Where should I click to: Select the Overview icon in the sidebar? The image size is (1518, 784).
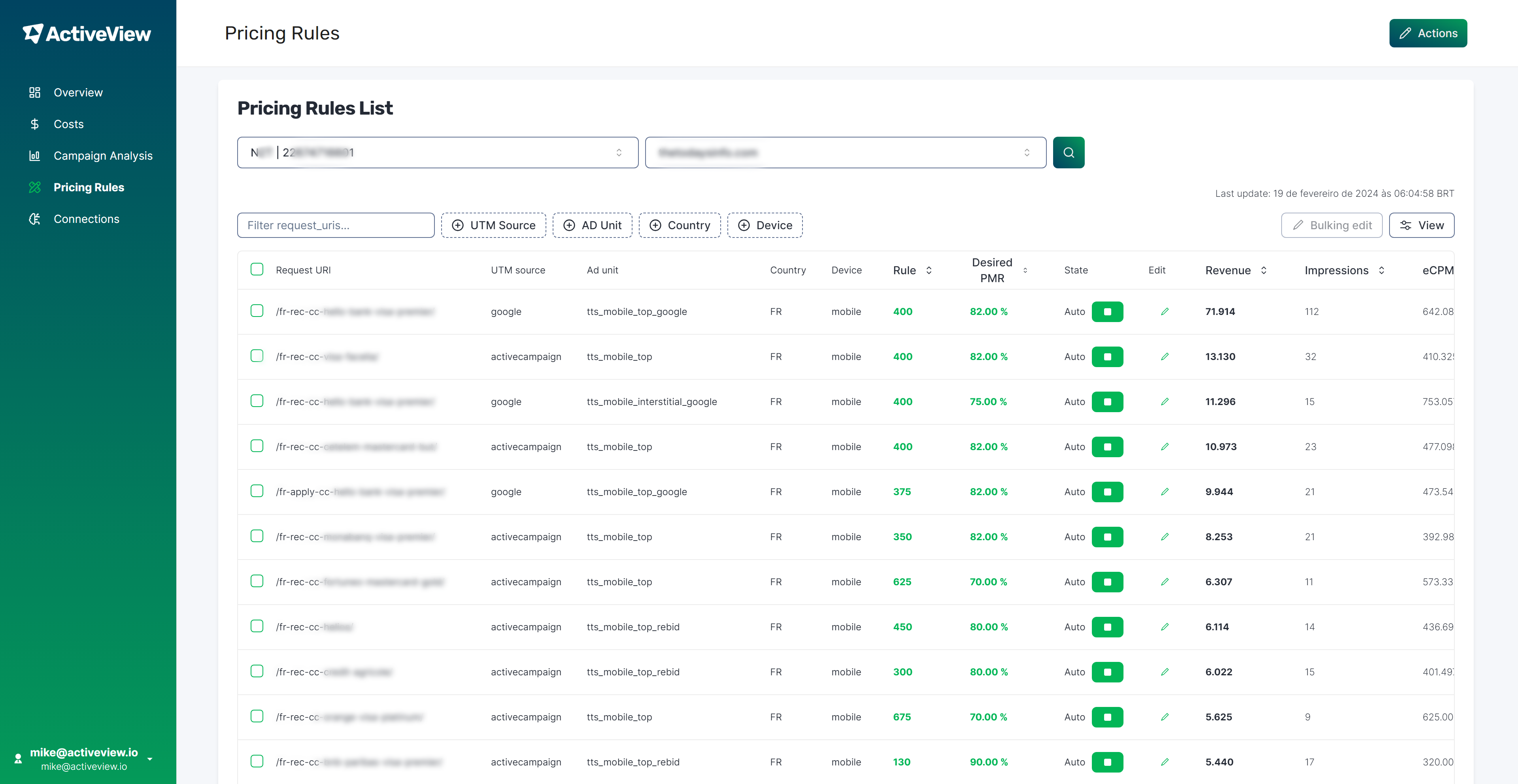34,92
